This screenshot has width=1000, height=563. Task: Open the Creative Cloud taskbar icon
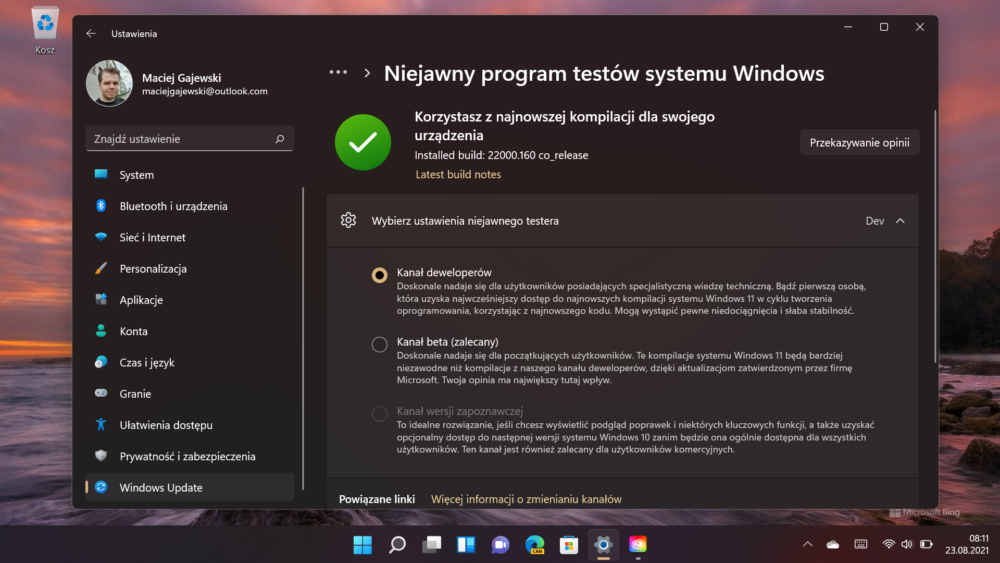point(638,545)
